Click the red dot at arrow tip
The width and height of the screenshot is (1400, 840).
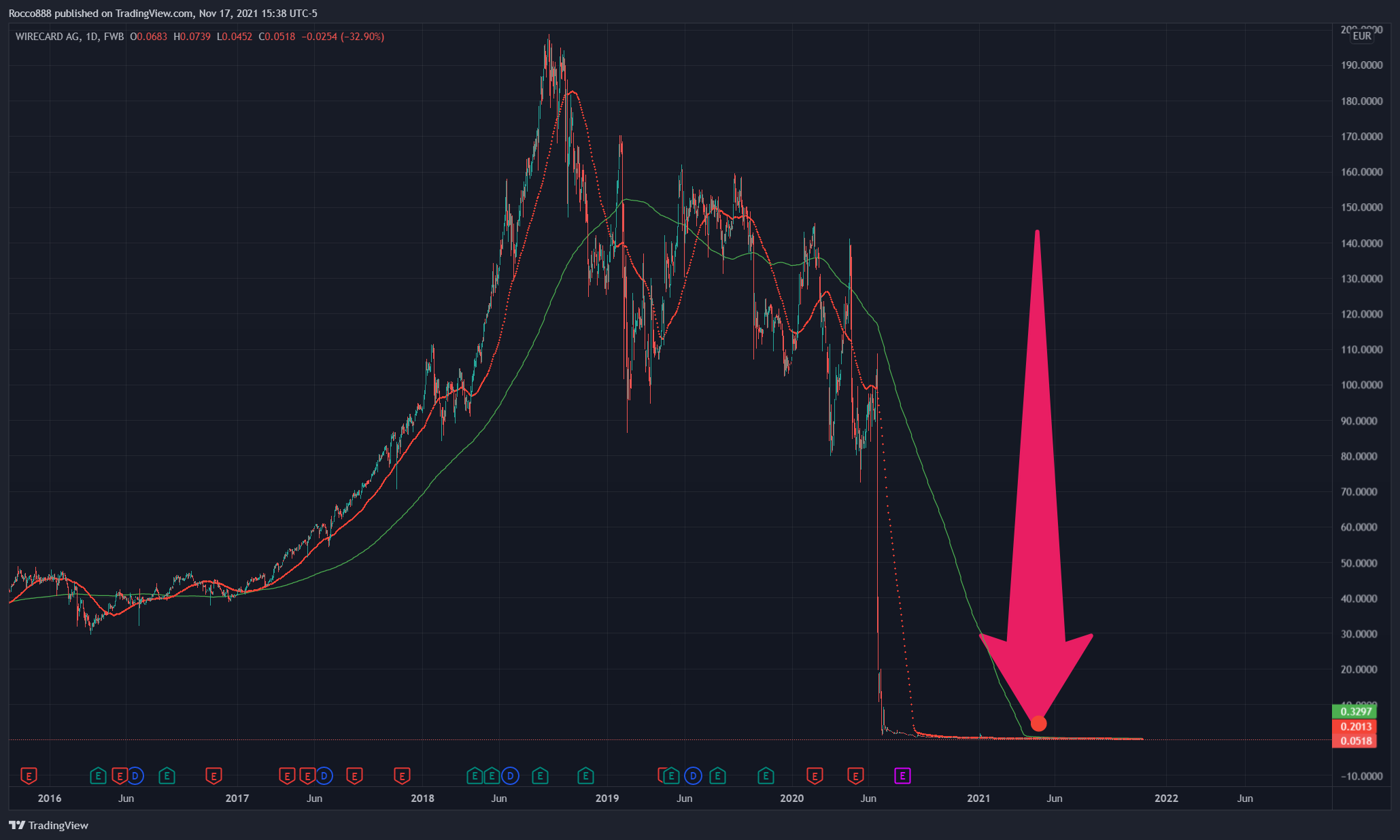tap(1038, 724)
